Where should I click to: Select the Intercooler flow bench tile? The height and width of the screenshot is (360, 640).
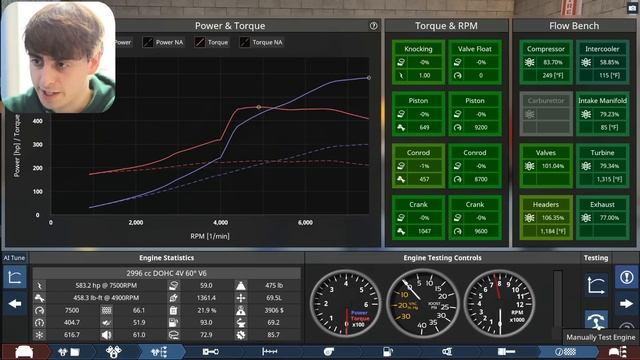602,62
